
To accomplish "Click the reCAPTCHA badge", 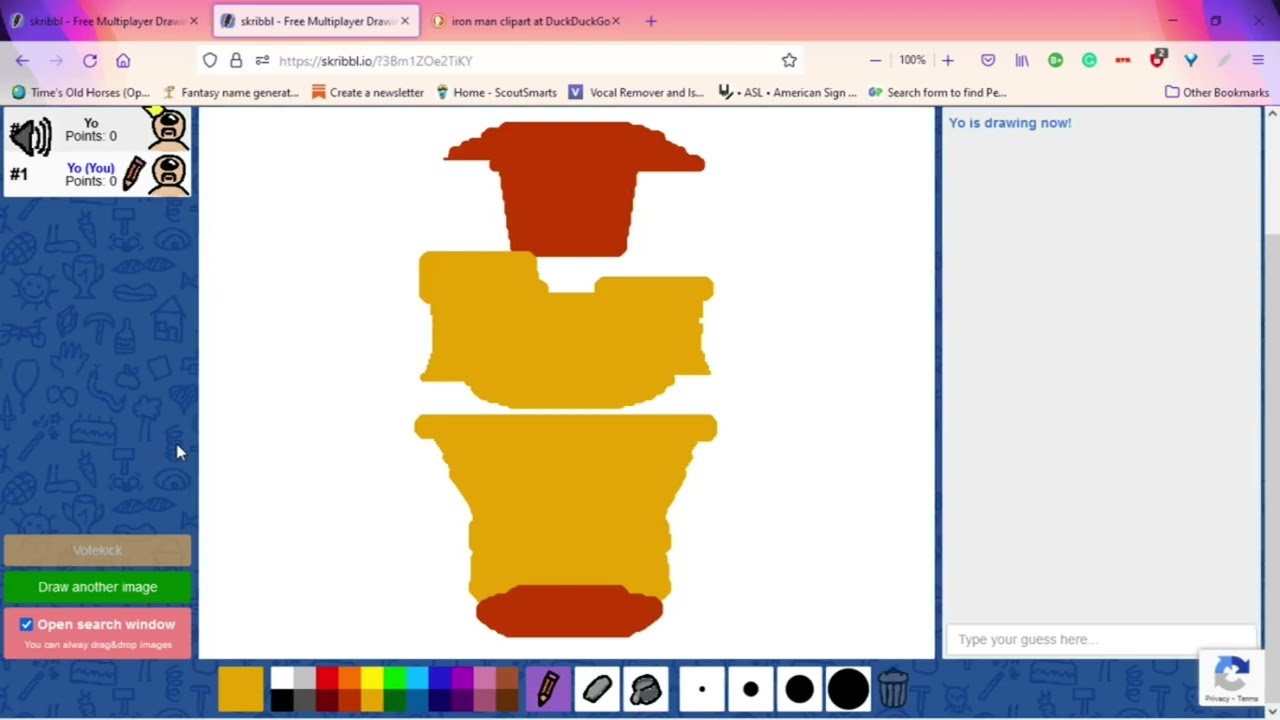I will (1232, 679).
